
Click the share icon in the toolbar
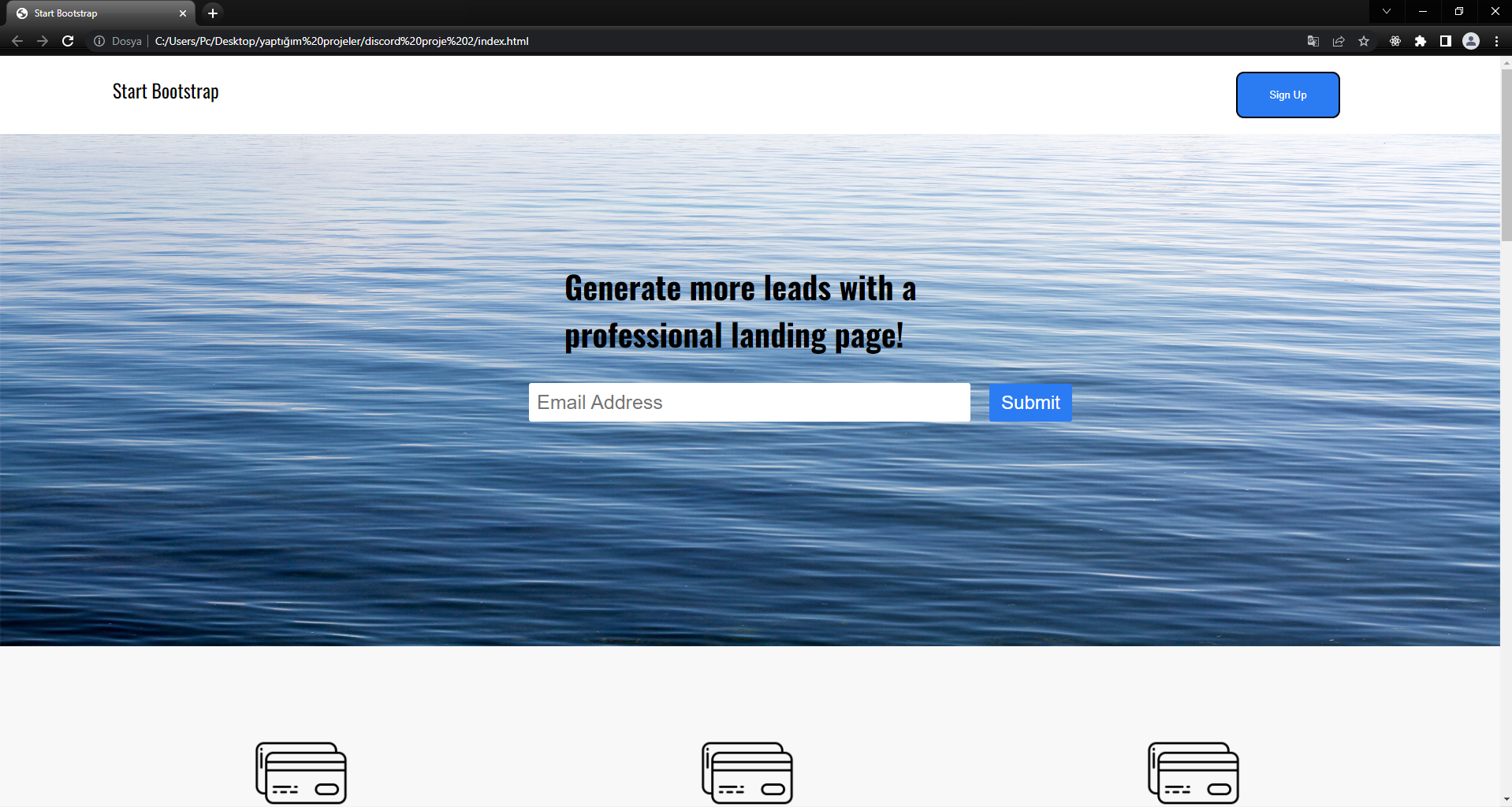[1339, 41]
